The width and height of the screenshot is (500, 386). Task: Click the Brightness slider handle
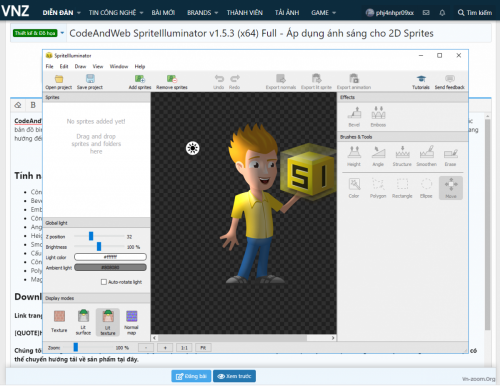point(99,246)
